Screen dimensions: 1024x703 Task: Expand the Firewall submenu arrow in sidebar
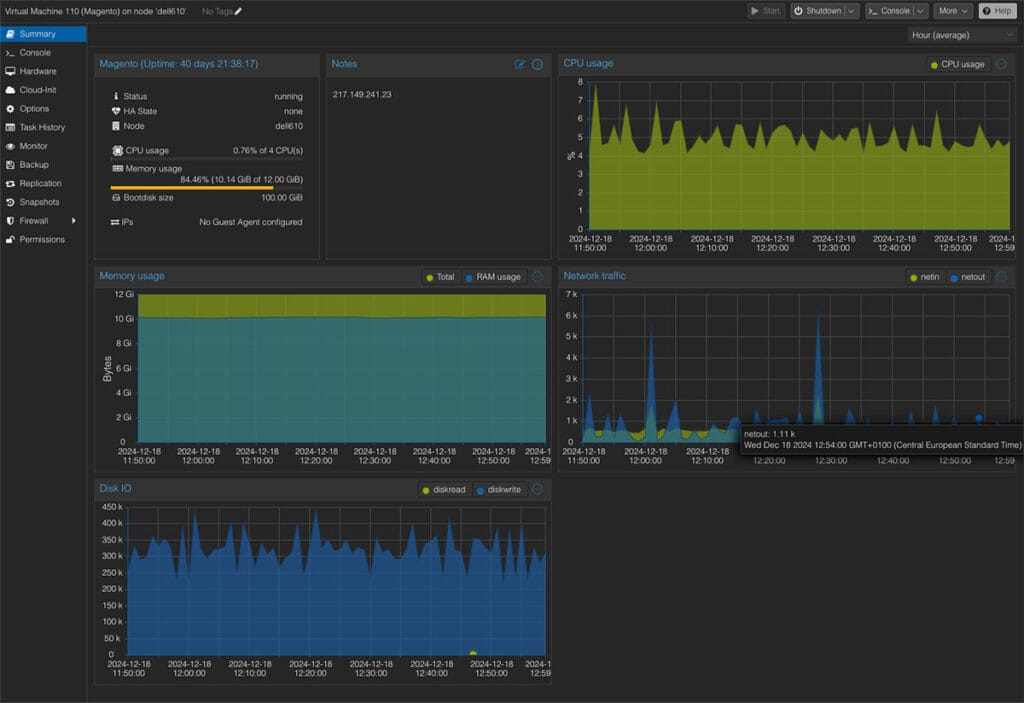(74, 221)
